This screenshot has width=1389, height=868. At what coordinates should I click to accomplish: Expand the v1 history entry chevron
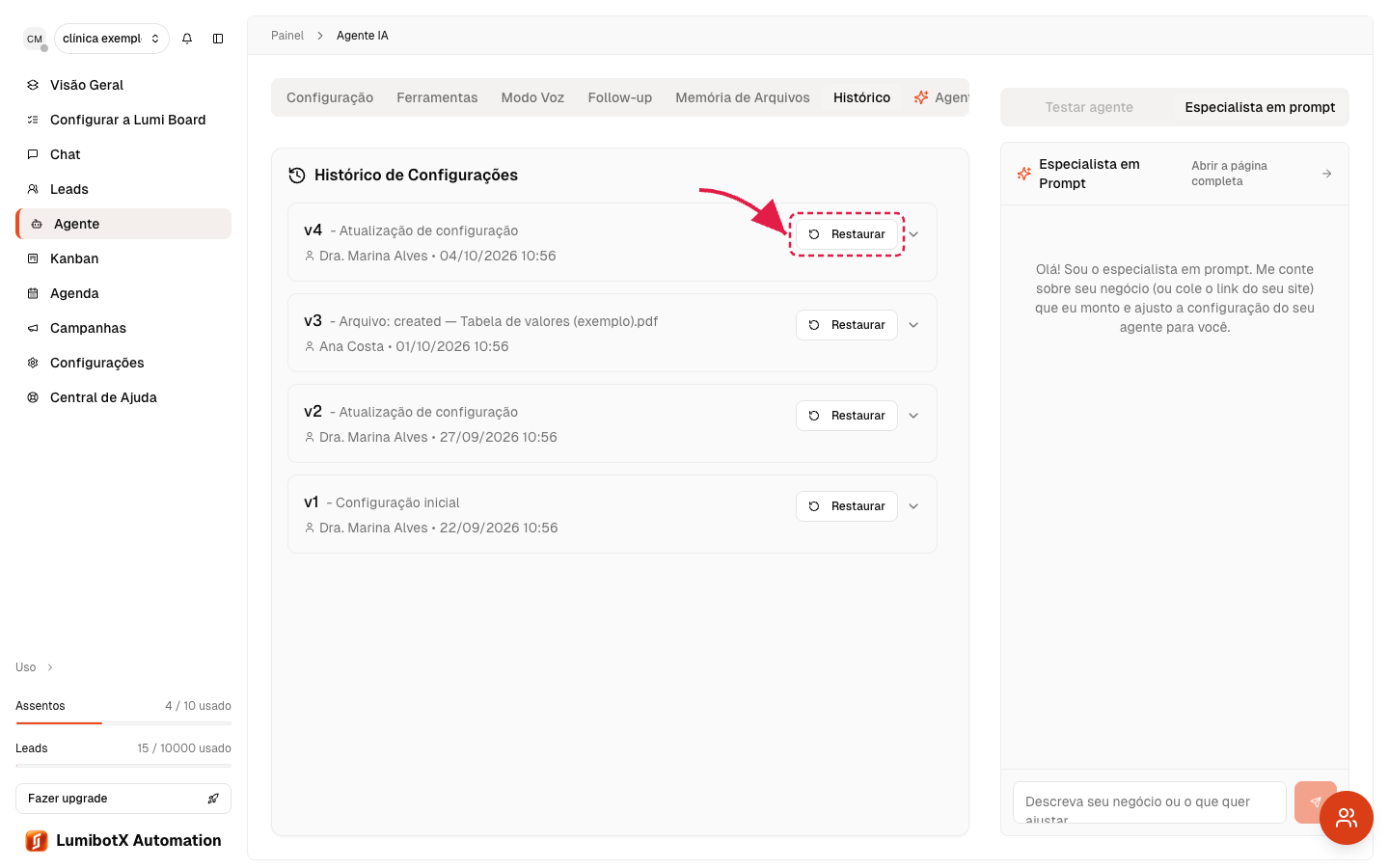[913, 506]
